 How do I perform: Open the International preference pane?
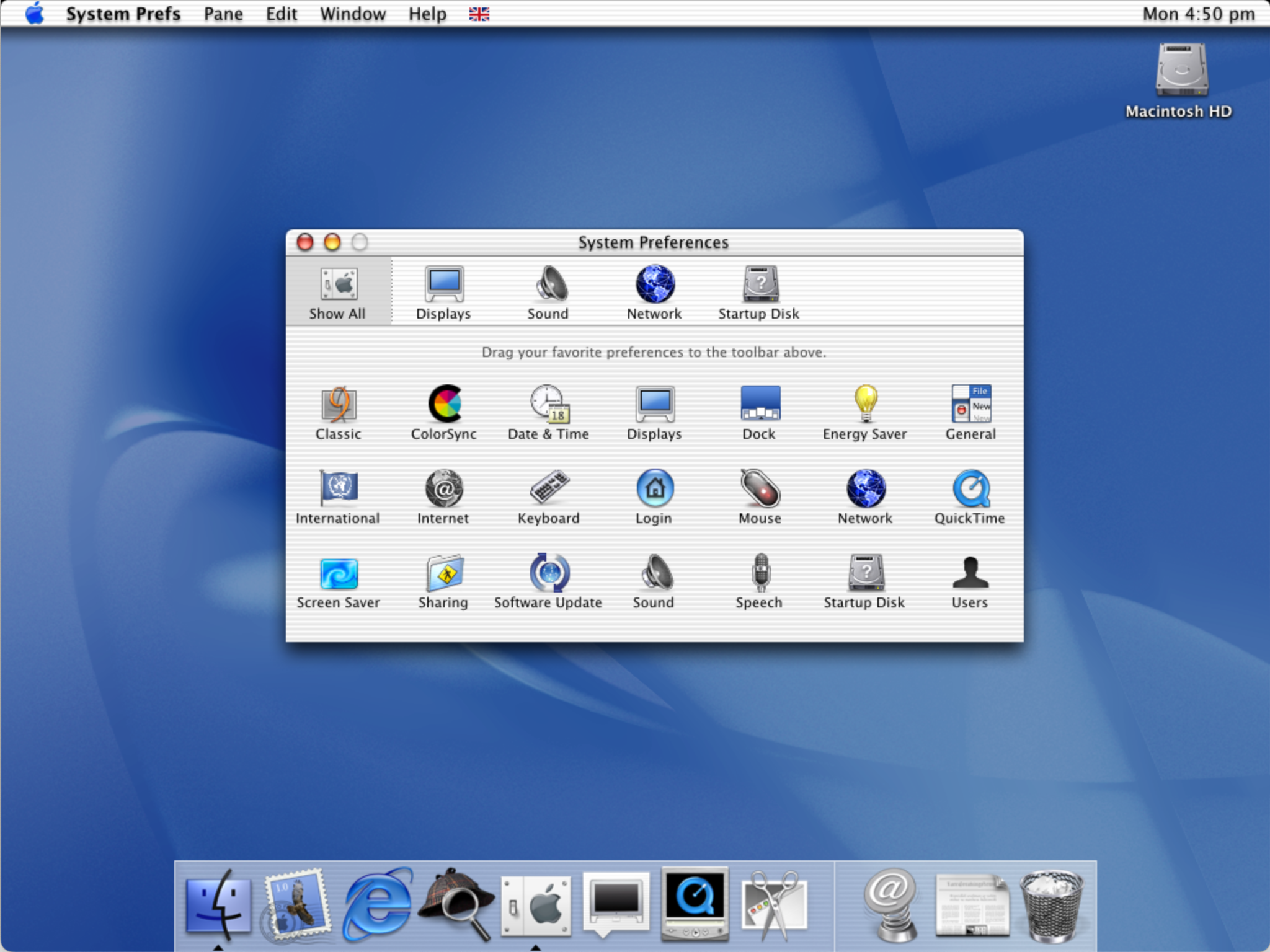(x=338, y=497)
